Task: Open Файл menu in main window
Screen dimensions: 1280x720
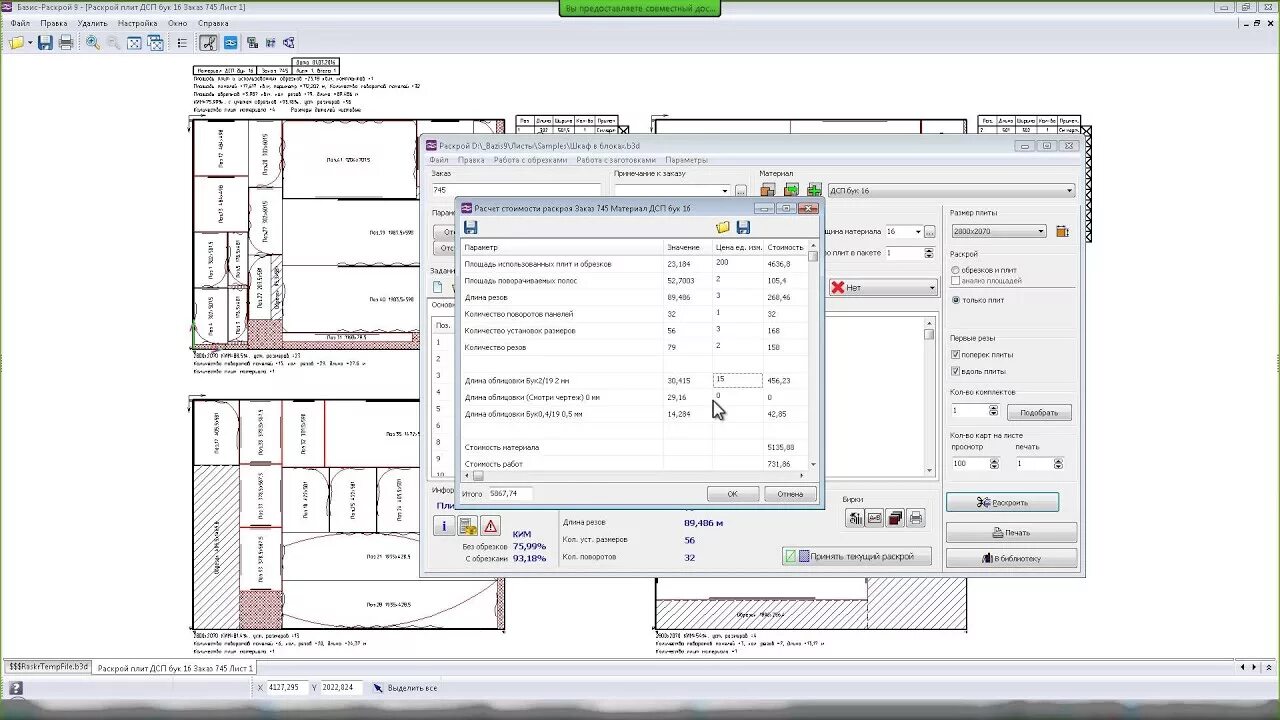Action: 20,23
